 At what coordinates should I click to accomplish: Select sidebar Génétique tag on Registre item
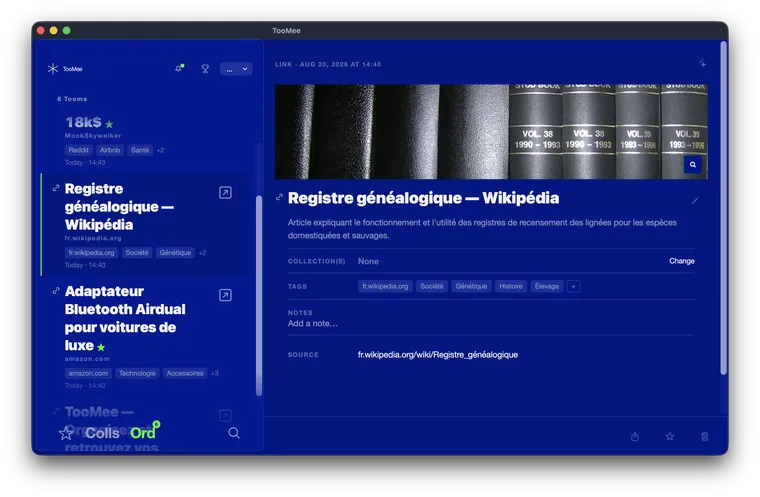point(175,253)
